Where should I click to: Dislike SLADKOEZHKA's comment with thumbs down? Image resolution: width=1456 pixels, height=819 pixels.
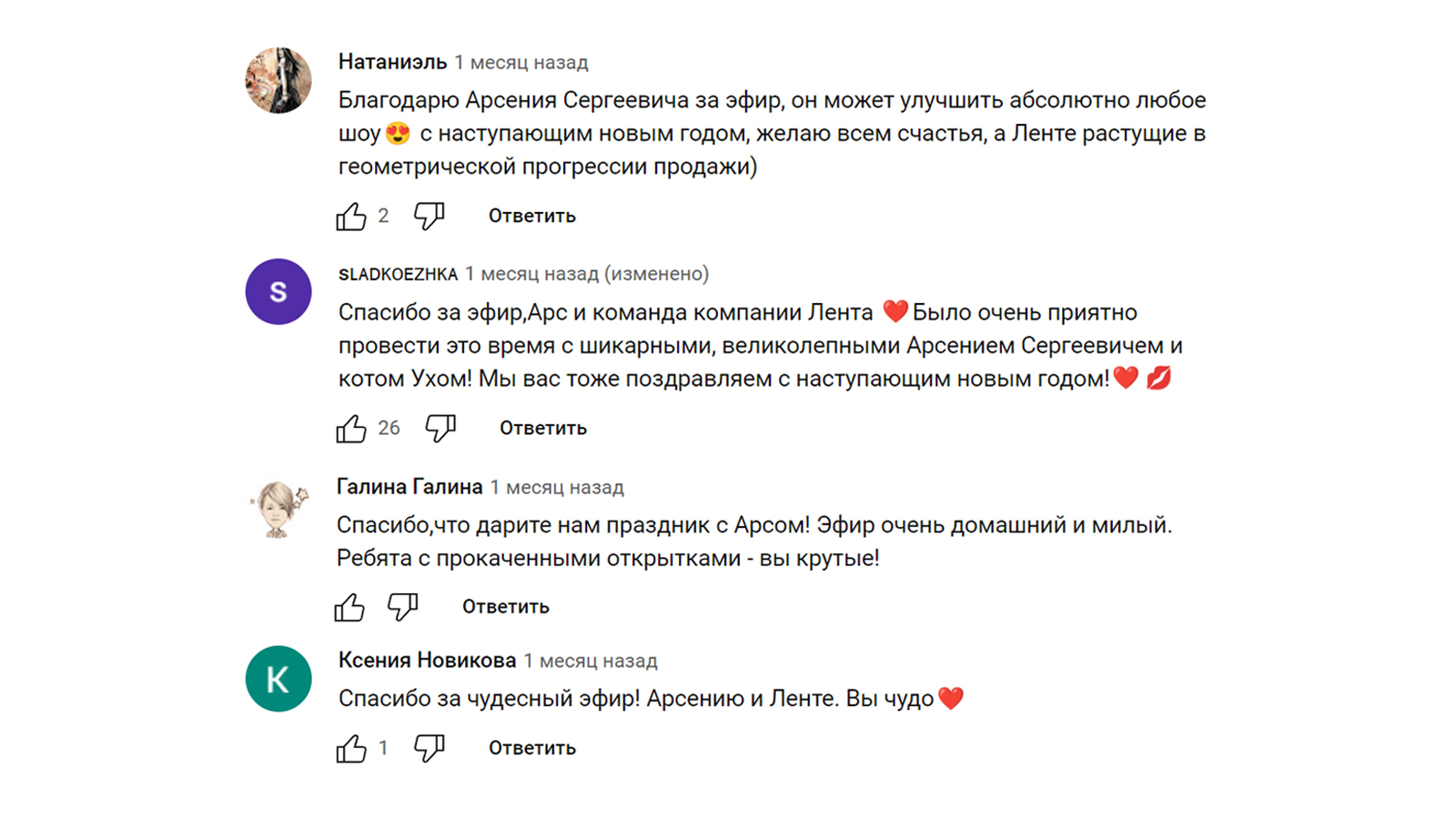[440, 428]
